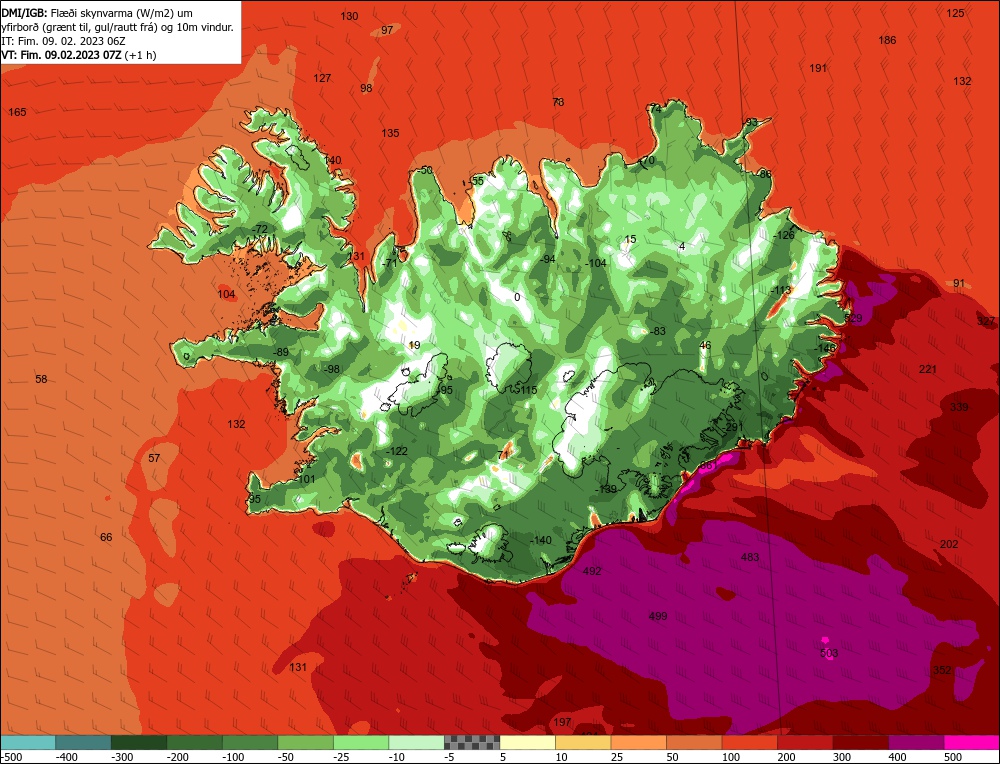Click the map value 97
The width and height of the screenshot is (1000, 764).
387,30
